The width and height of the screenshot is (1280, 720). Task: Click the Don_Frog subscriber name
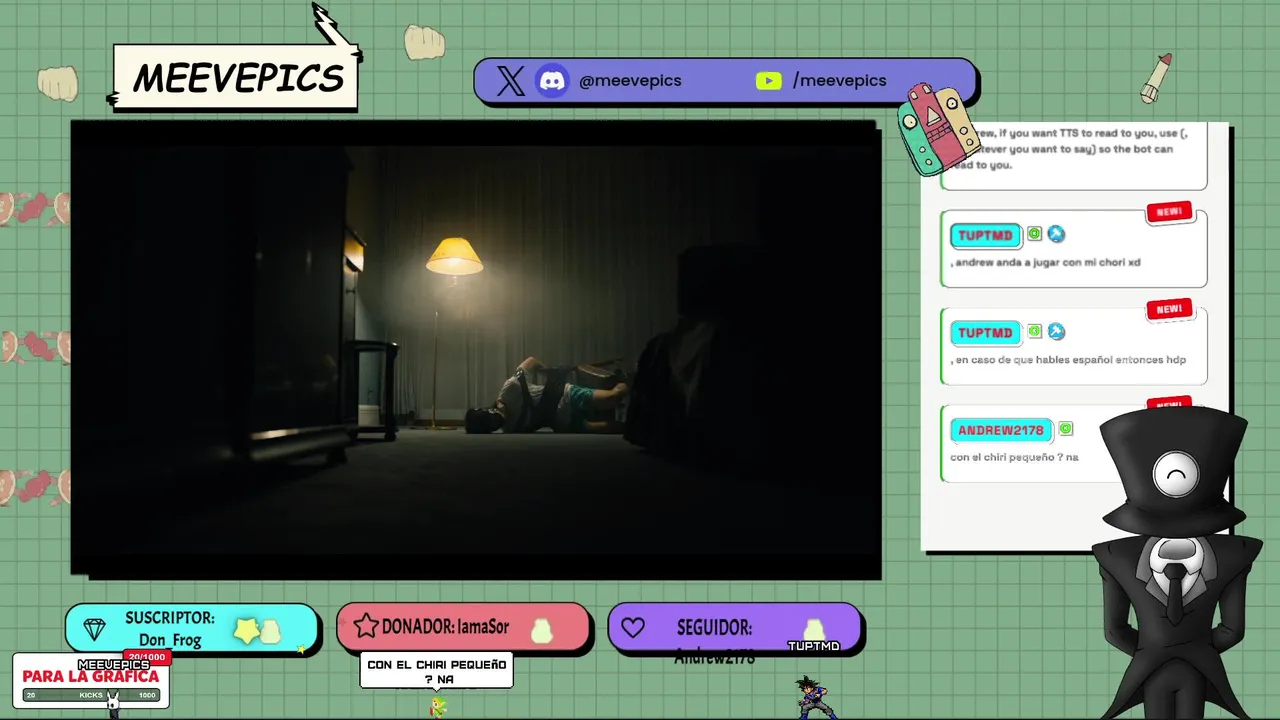click(x=170, y=640)
